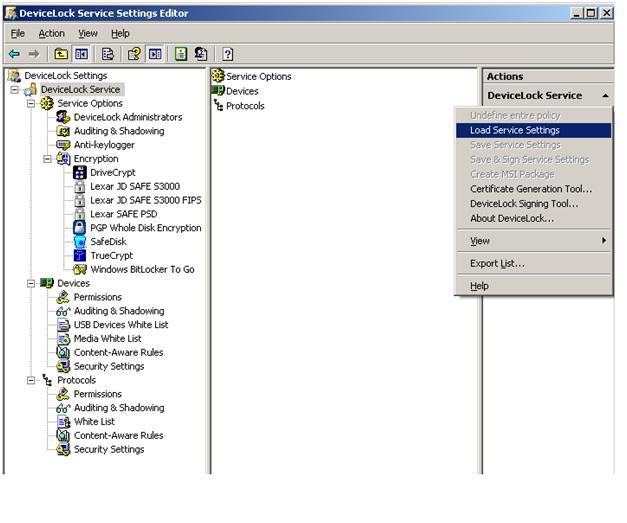
Task: Click the Lexar SAFE PSD lock icon
Action: point(80,214)
